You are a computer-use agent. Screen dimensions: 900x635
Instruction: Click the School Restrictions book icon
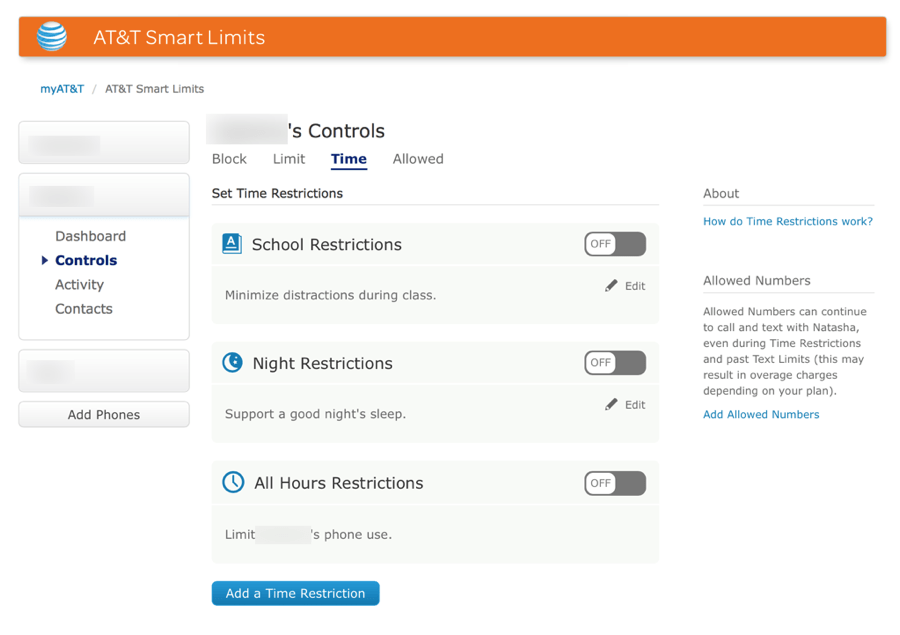[x=232, y=244]
